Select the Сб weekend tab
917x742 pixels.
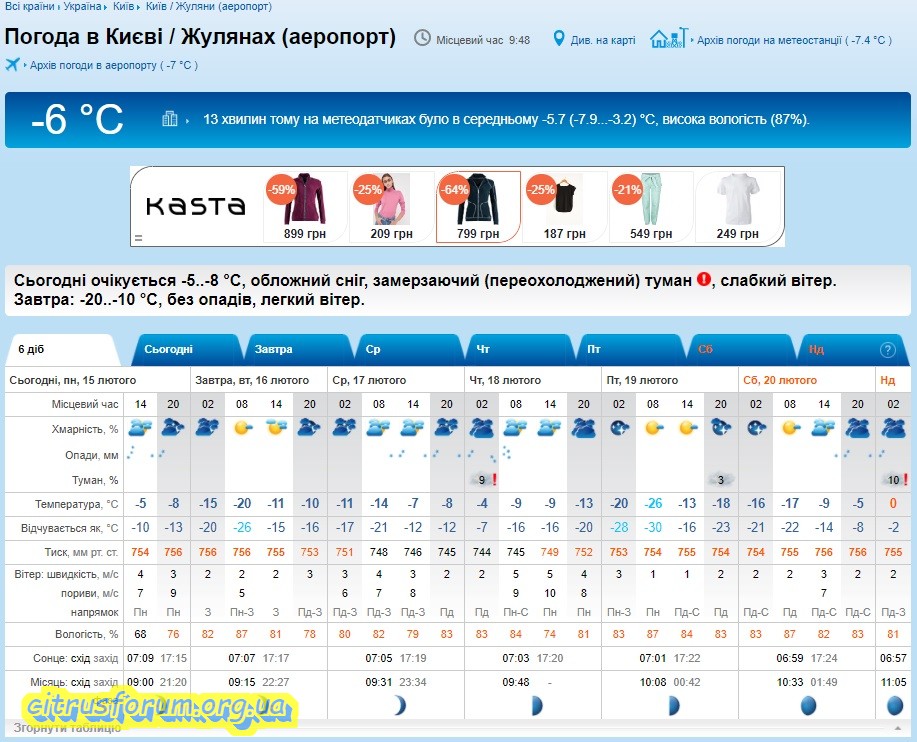click(x=705, y=350)
